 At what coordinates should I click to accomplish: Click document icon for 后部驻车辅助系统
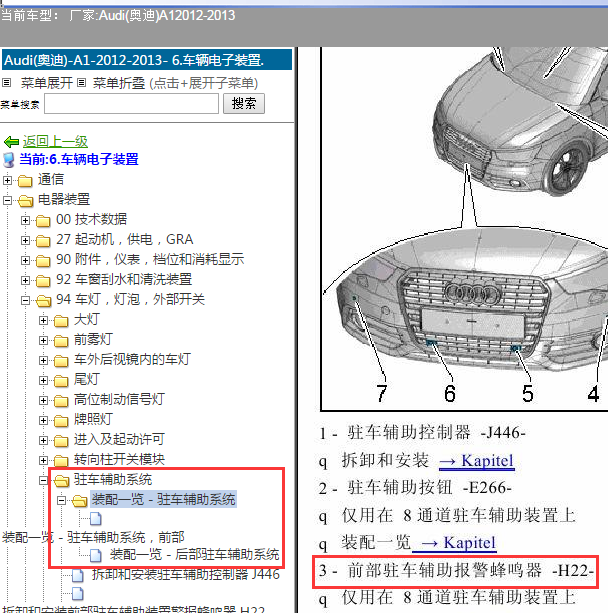point(96,555)
